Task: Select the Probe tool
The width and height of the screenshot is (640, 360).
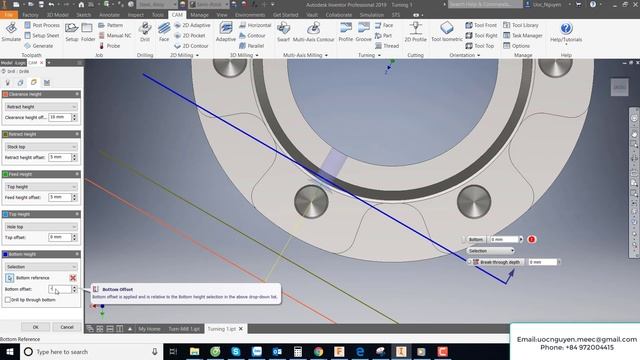Action: point(109,46)
